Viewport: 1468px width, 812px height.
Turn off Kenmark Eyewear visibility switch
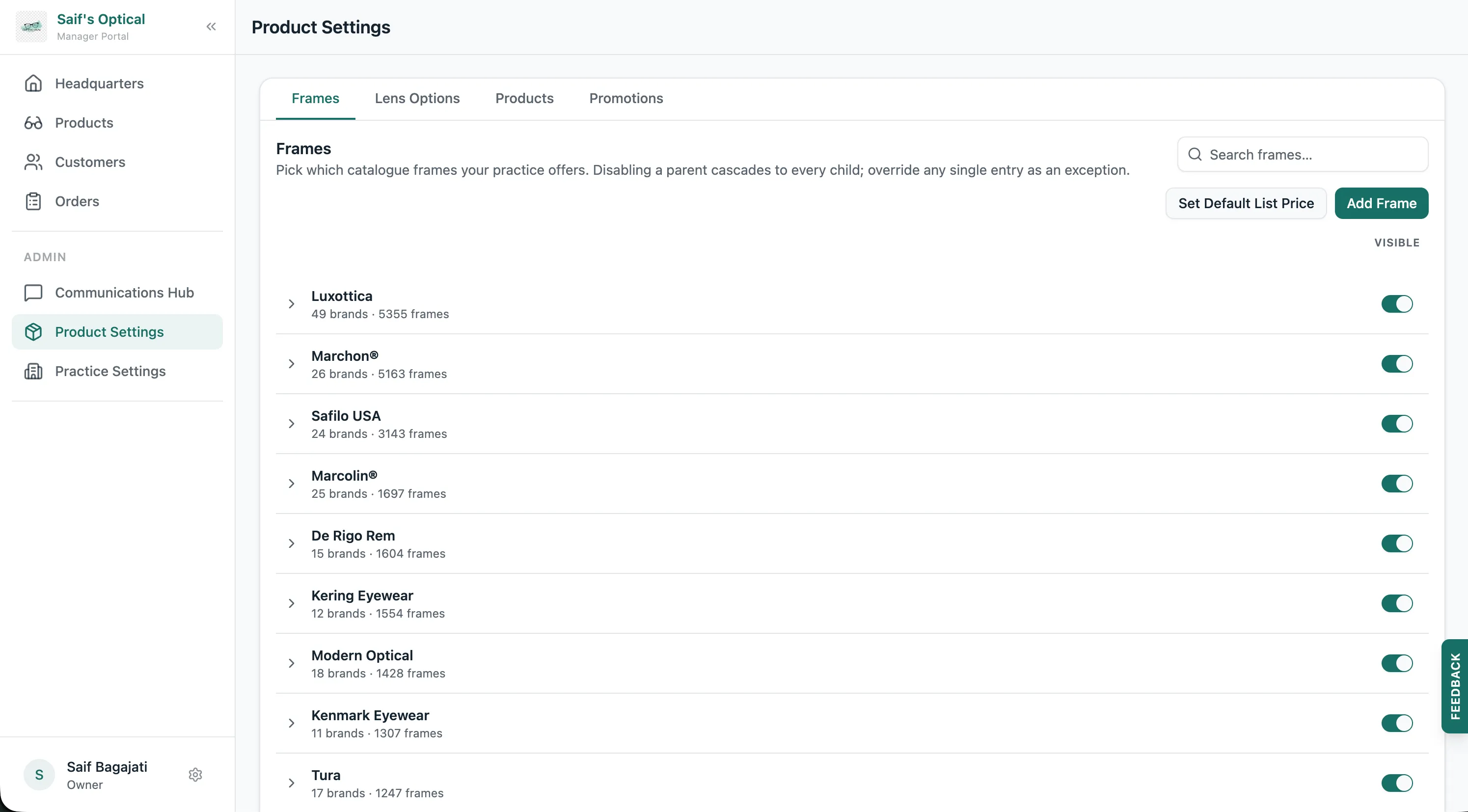pyautogui.click(x=1397, y=723)
